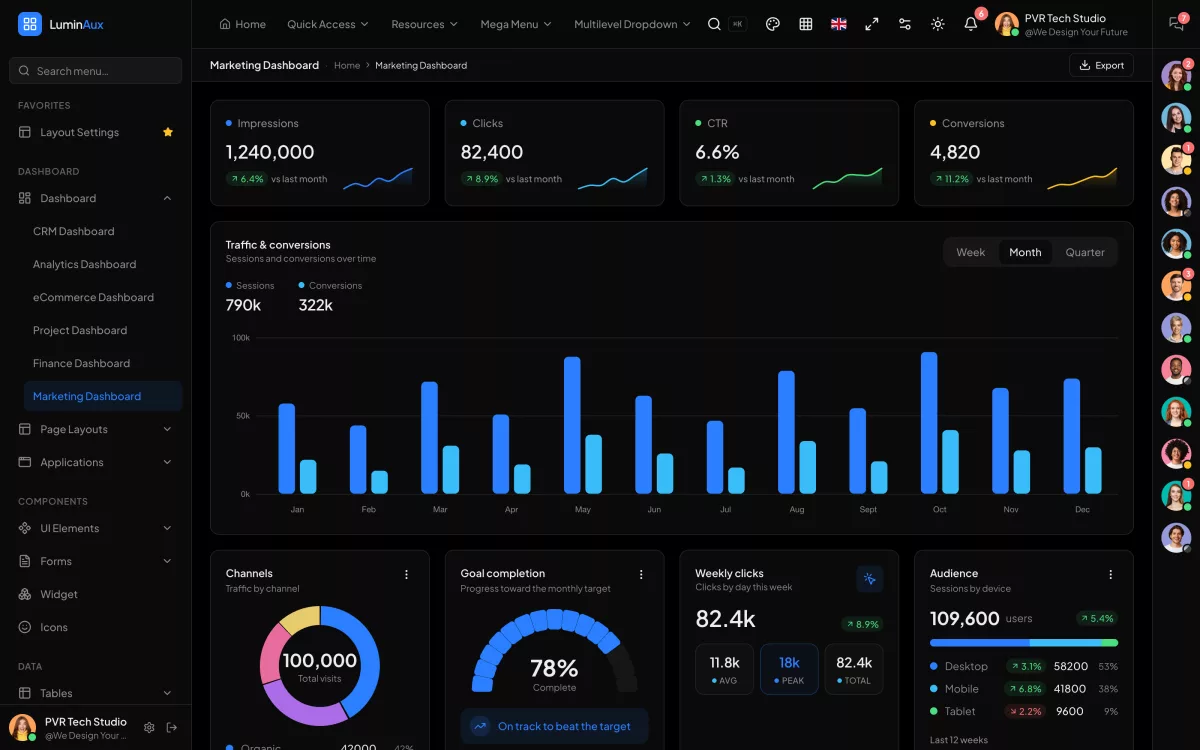Open Analytics Dashboard from sidebar
The width and height of the screenshot is (1200, 750).
pos(103,264)
